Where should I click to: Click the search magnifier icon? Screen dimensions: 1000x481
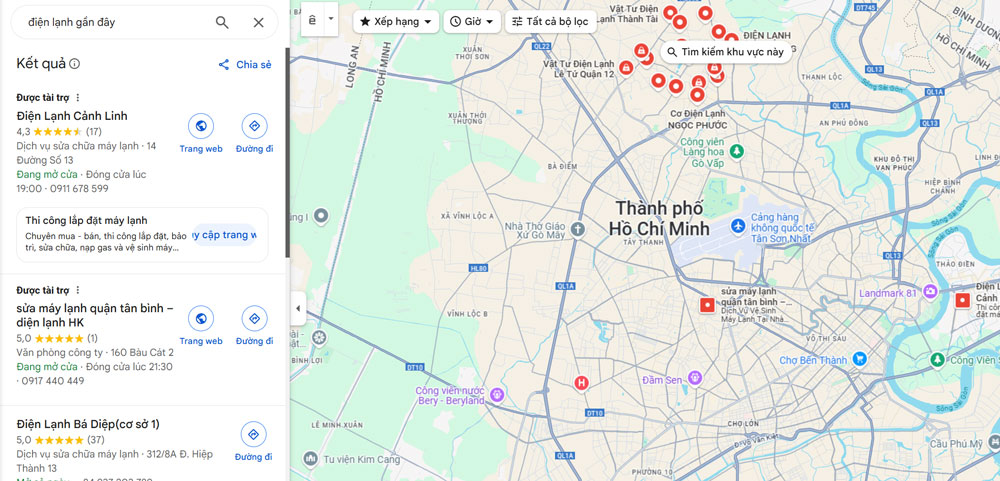pyautogui.click(x=222, y=22)
